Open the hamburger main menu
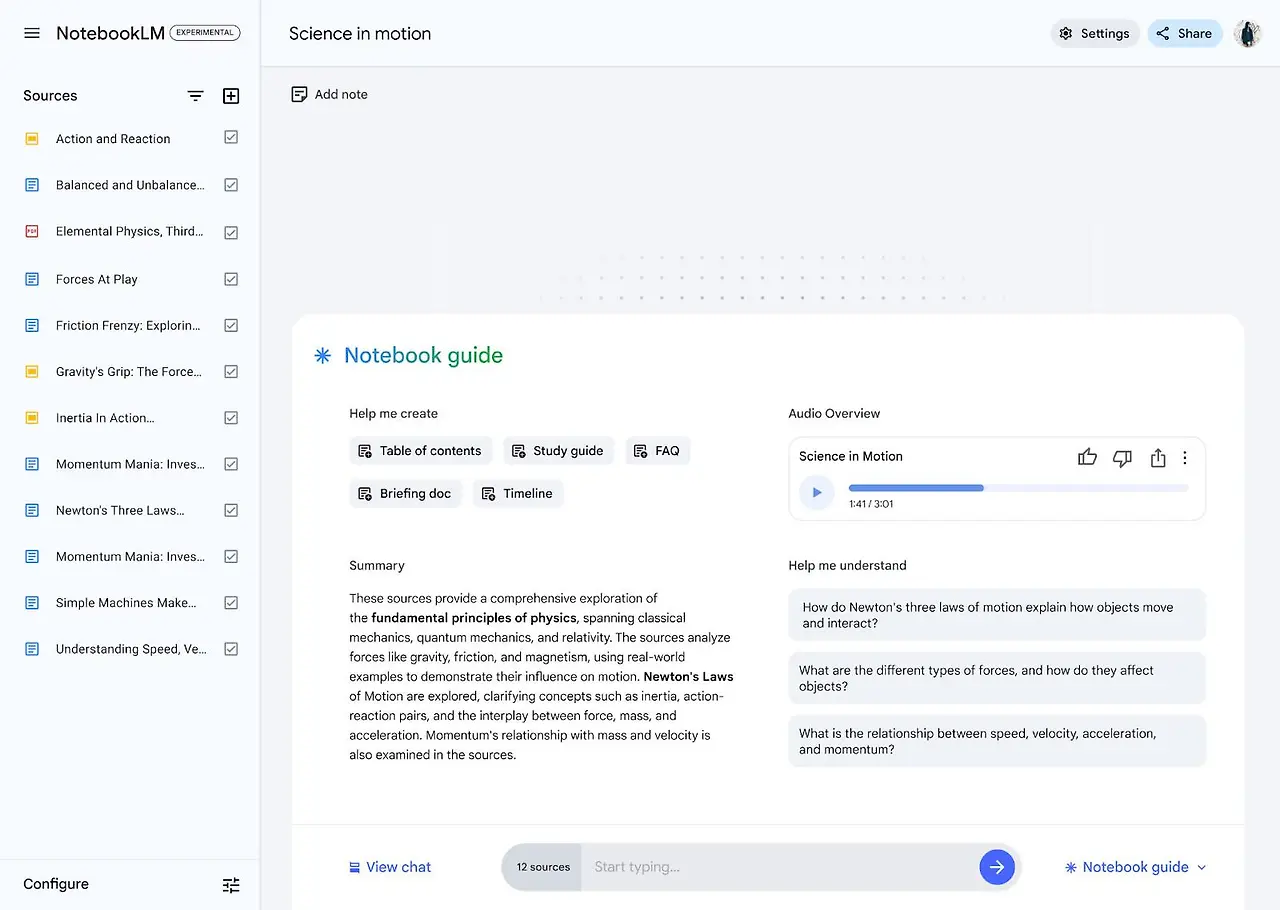The image size is (1280, 910). (32, 33)
